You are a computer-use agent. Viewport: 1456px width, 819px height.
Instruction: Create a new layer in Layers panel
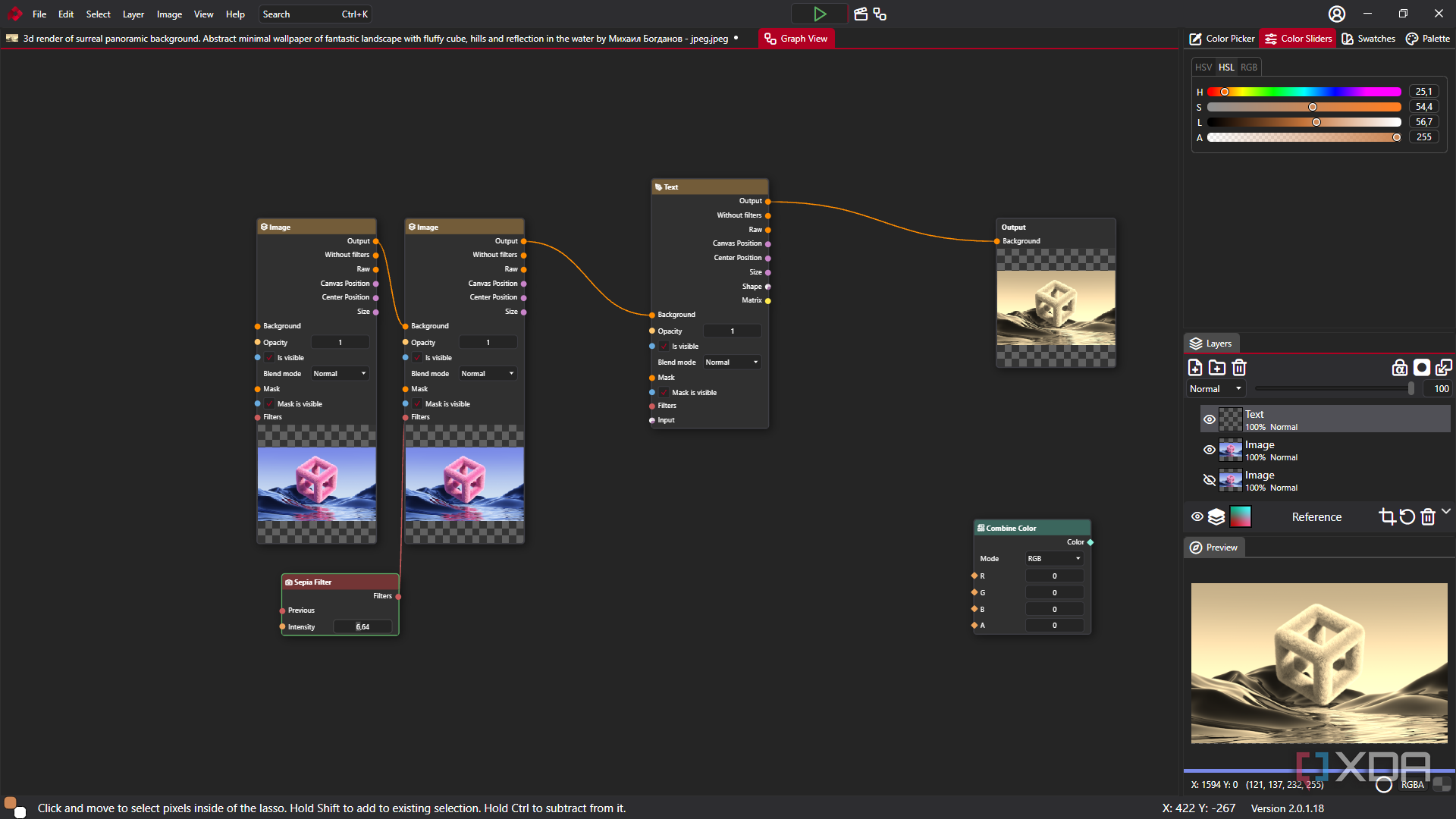pos(1195,368)
